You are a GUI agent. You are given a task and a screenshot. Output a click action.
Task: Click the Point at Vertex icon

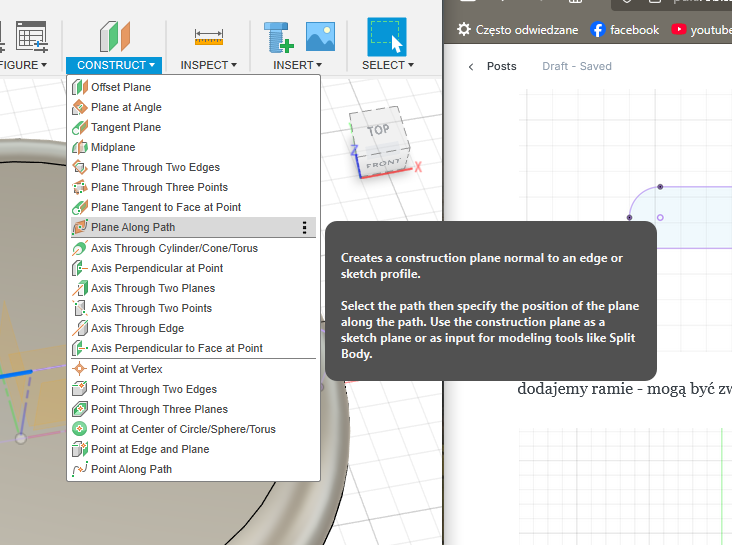(80, 369)
